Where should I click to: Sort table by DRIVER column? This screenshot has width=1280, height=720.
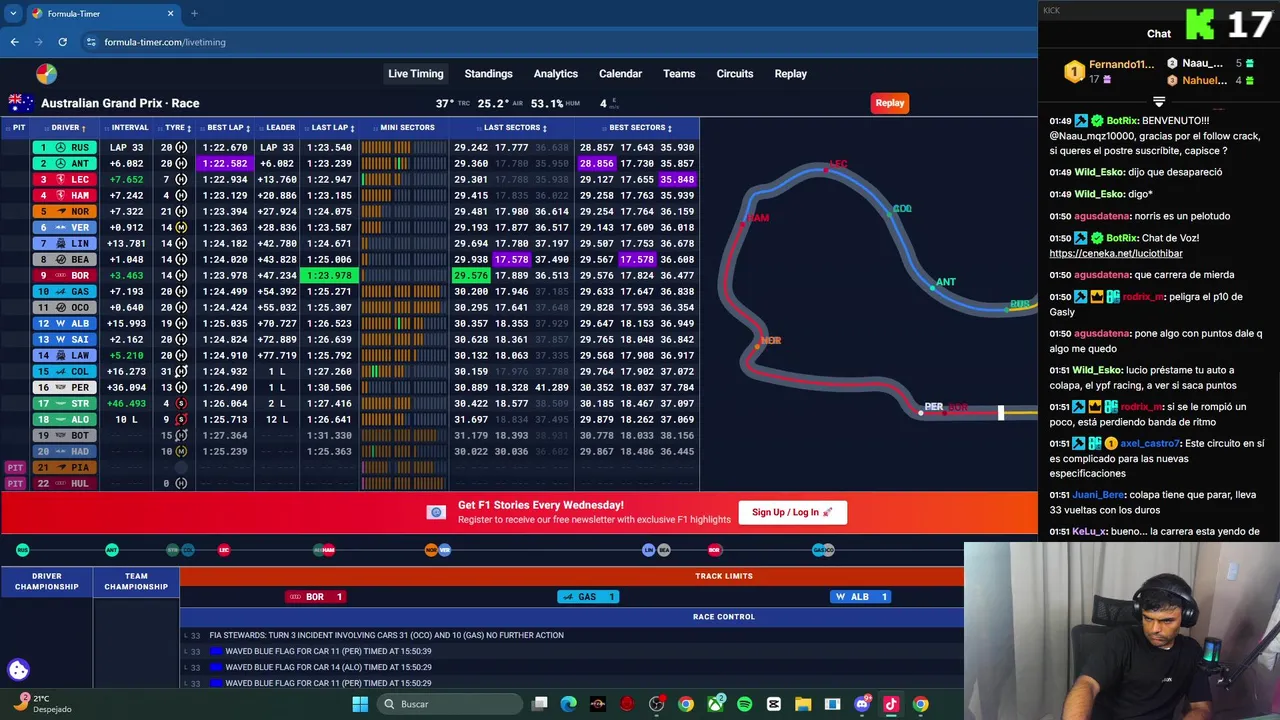(68, 128)
